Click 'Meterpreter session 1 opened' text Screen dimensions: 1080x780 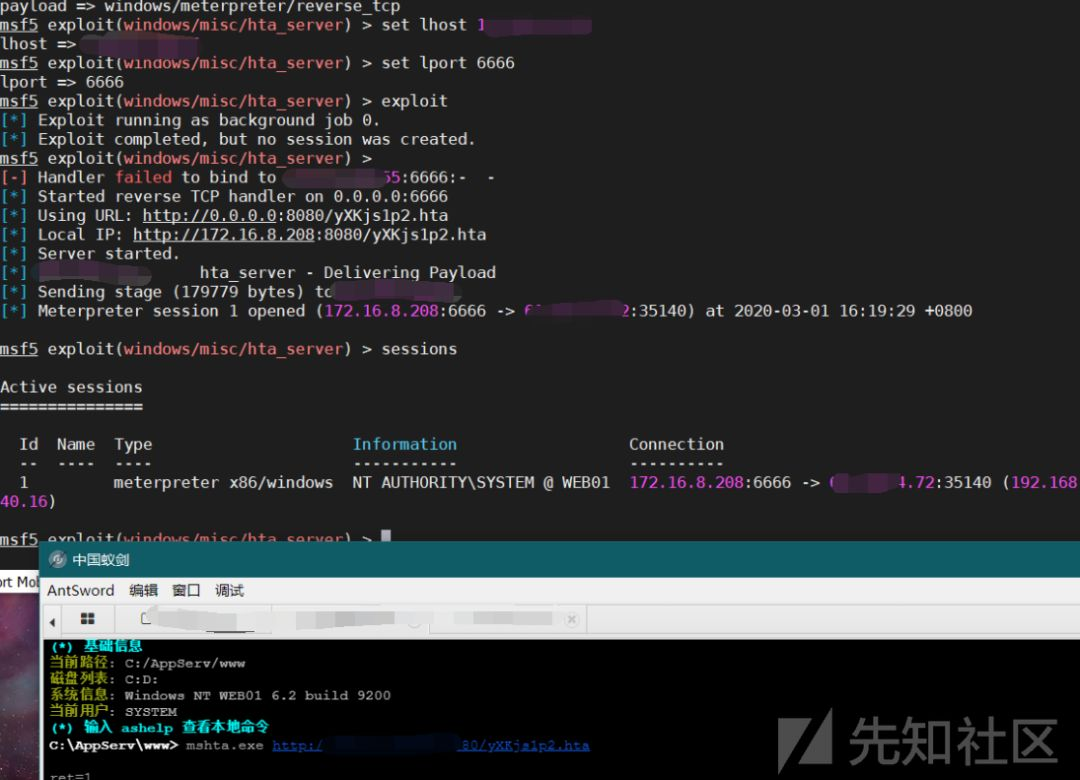point(171,311)
